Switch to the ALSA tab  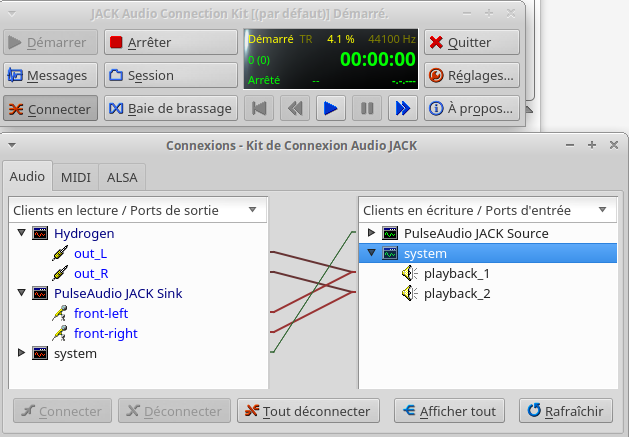[122, 177]
